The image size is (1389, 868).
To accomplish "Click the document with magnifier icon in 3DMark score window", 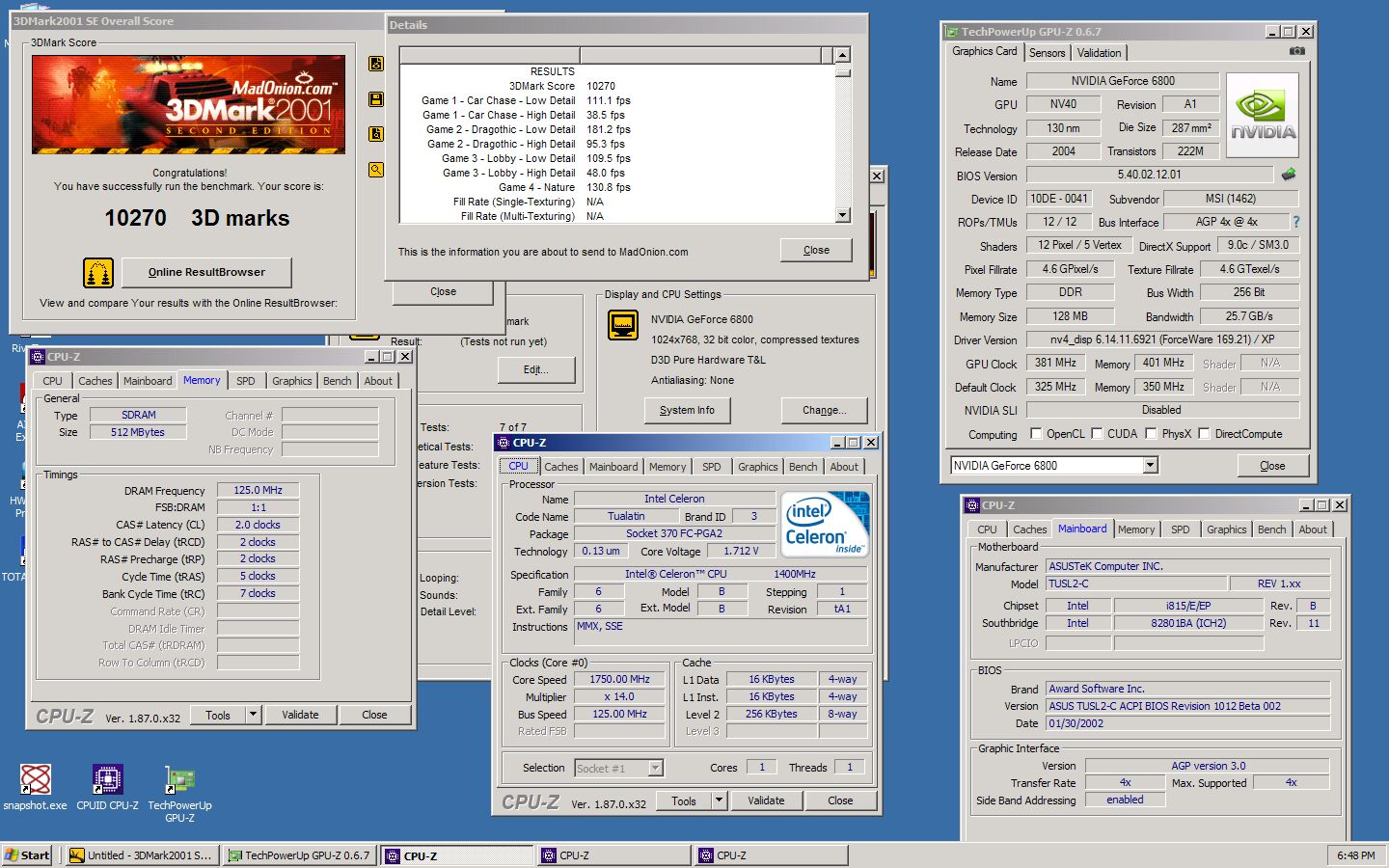I will (x=376, y=134).
